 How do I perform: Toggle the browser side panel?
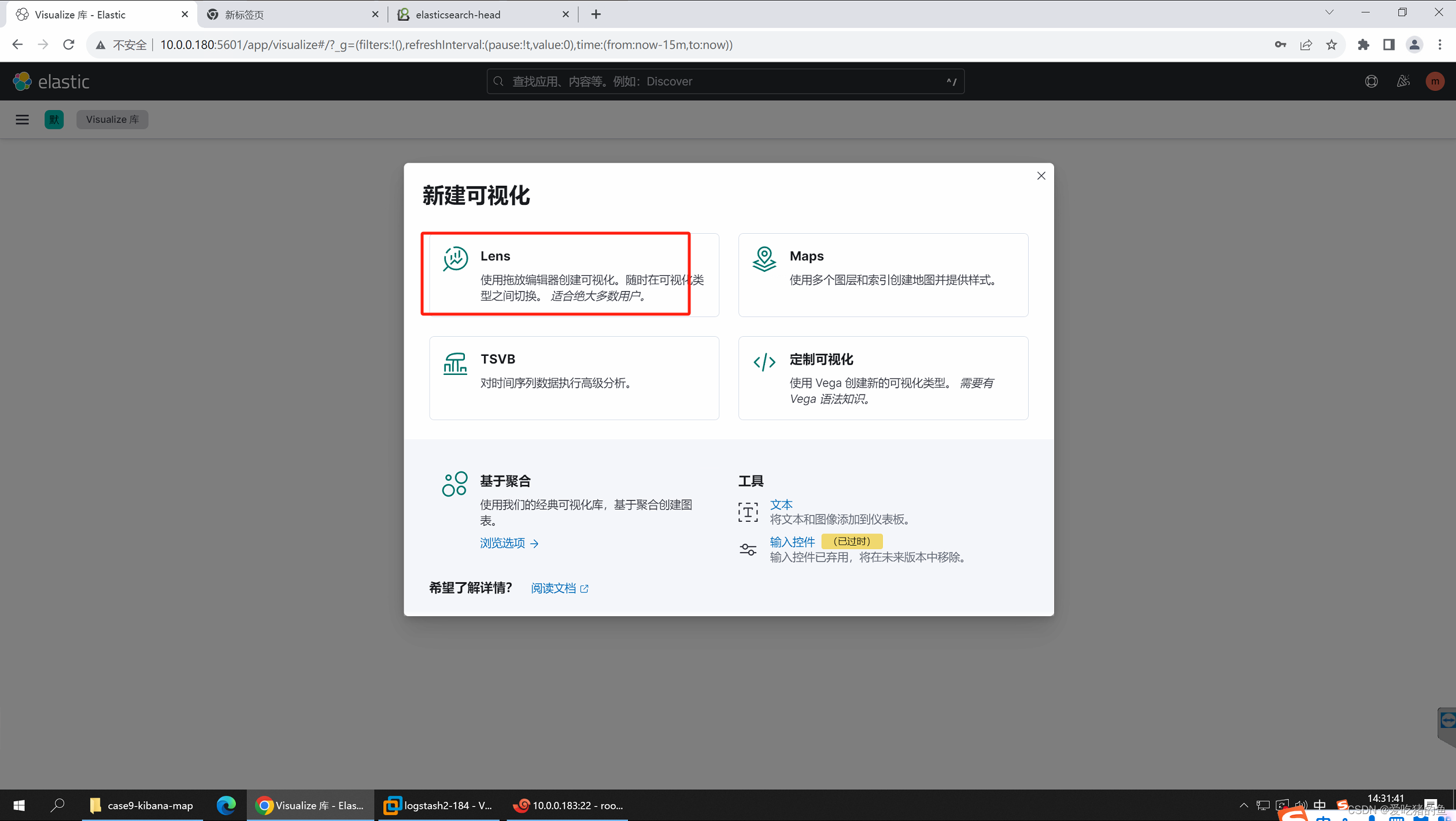tap(1388, 45)
